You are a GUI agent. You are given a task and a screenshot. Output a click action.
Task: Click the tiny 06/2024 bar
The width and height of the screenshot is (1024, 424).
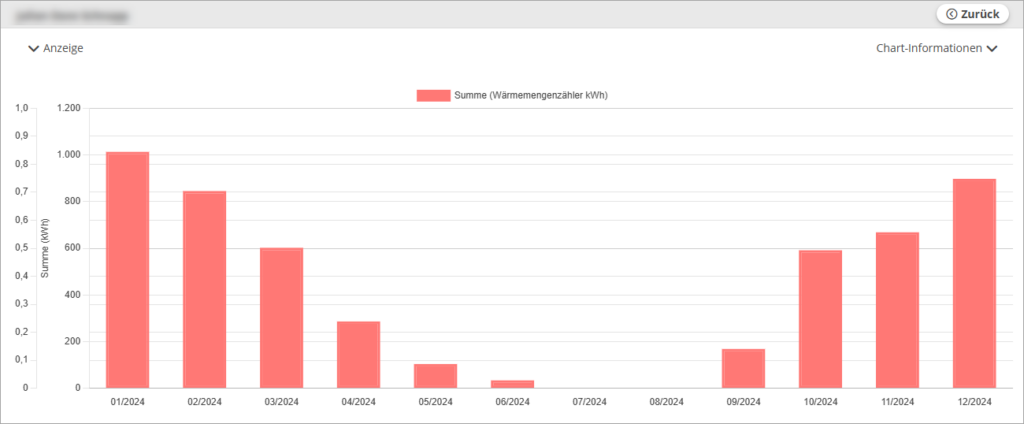[512, 384]
